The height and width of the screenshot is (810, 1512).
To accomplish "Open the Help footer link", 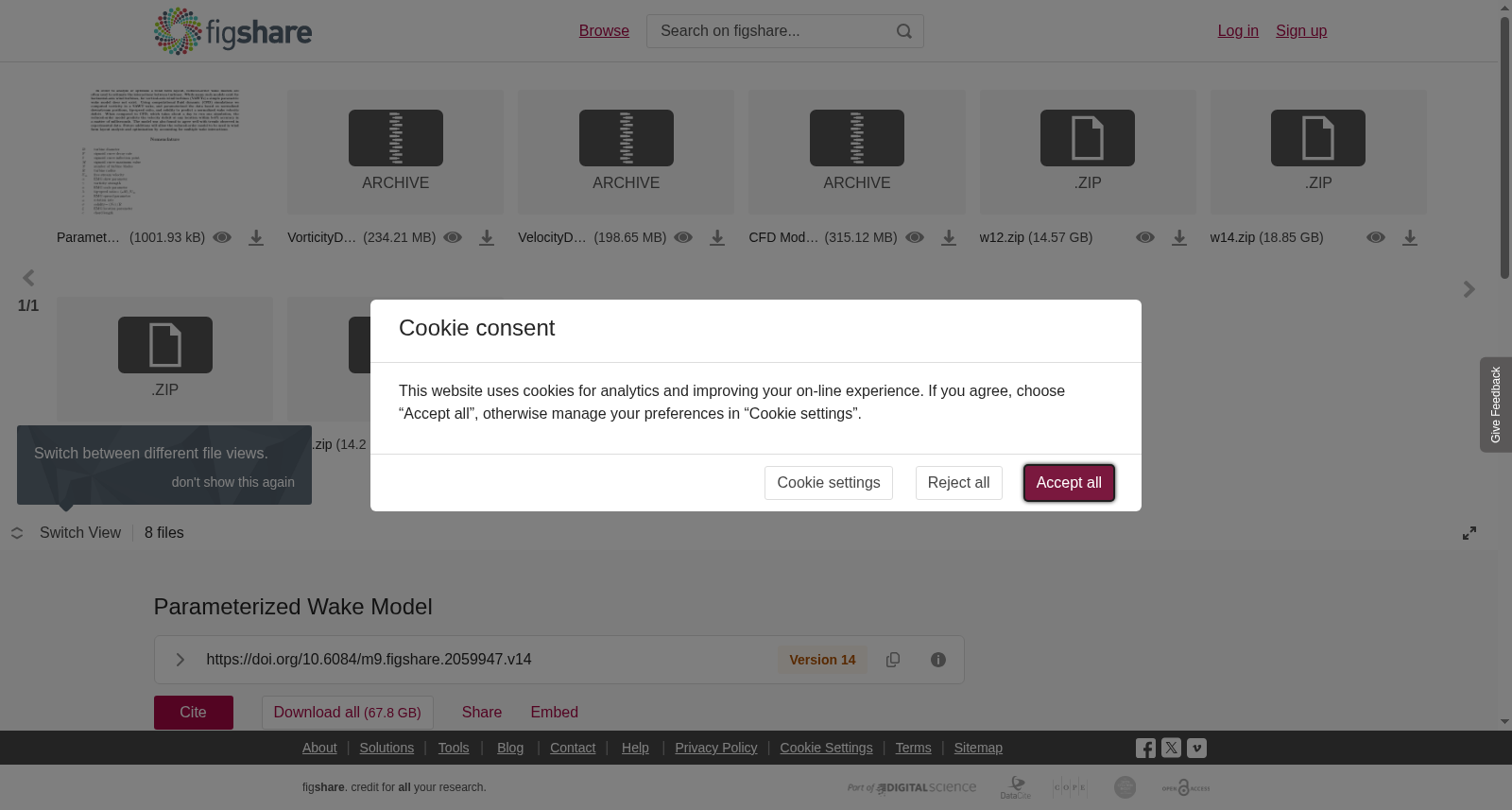I will tap(635, 748).
